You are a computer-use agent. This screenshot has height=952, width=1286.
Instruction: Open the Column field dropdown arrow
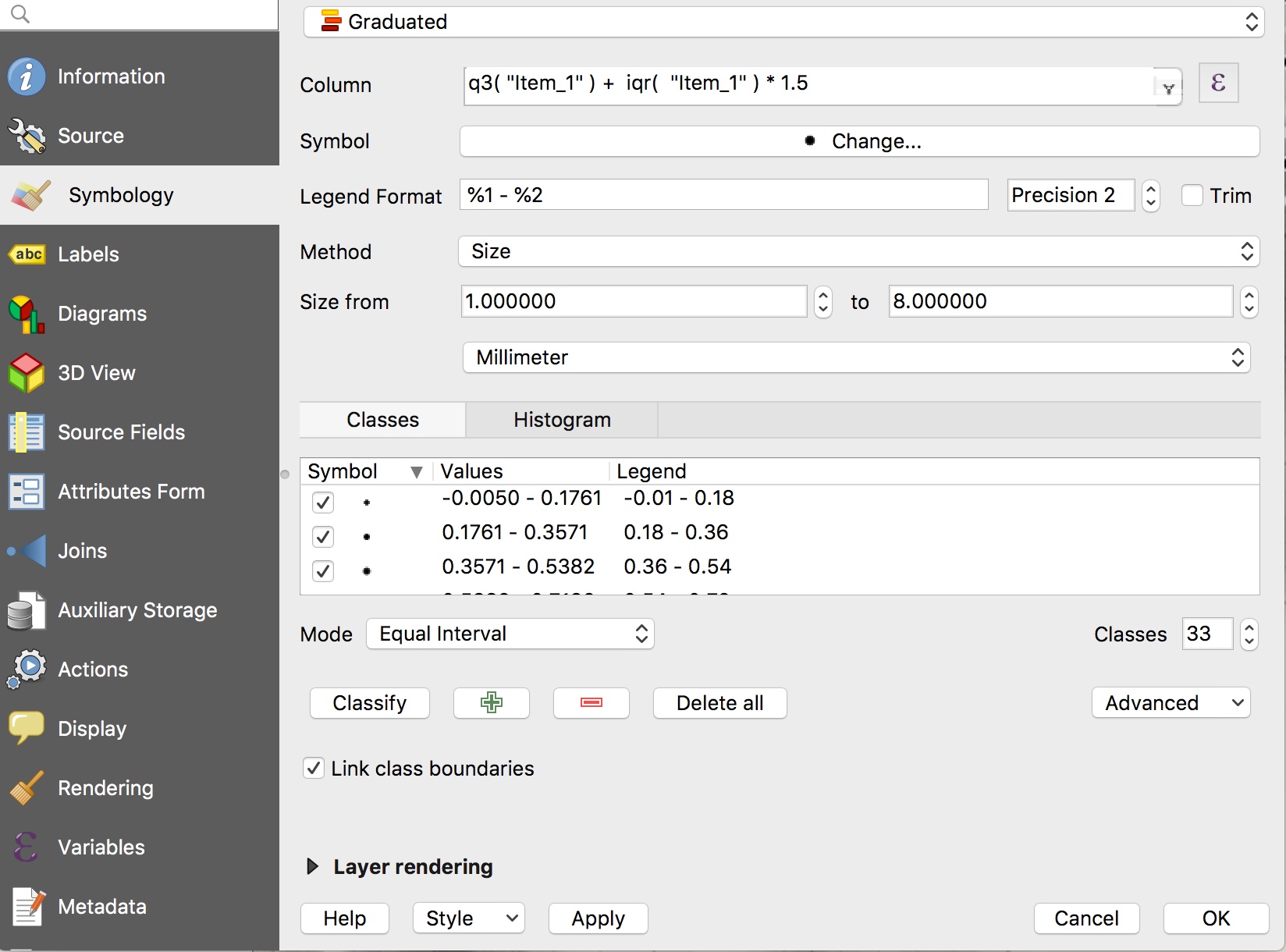(1168, 87)
